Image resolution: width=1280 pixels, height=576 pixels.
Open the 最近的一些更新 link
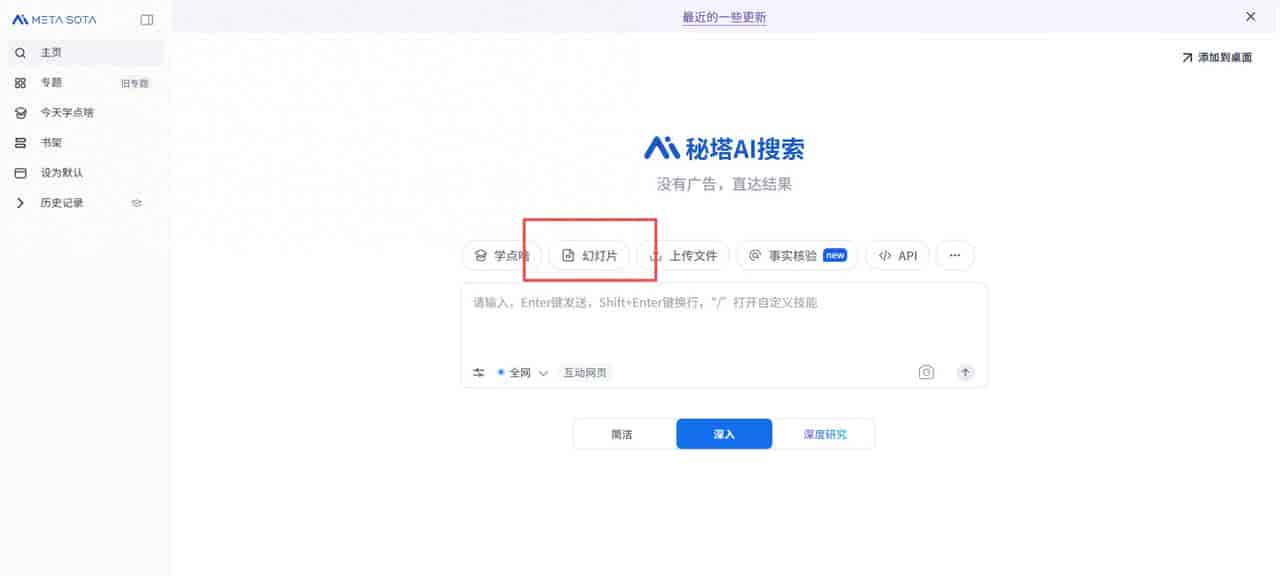[x=724, y=17]
